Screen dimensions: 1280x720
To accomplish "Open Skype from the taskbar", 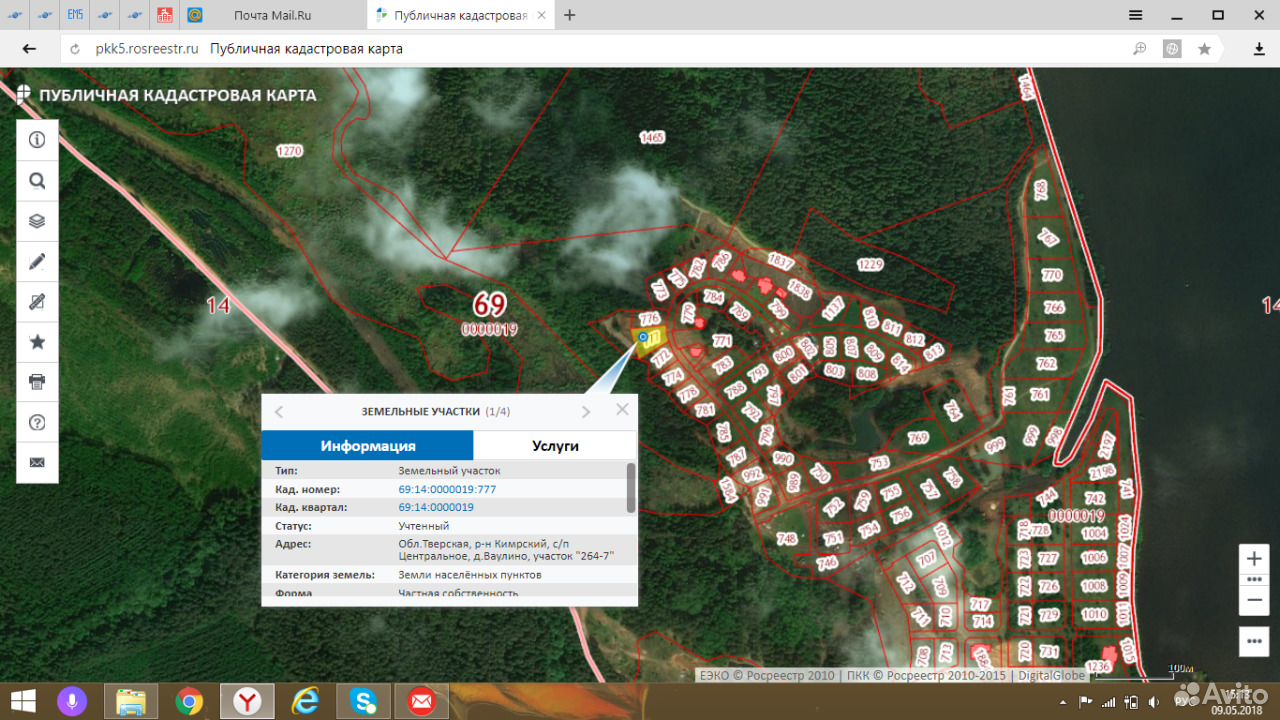I will (x=363, y=701).
